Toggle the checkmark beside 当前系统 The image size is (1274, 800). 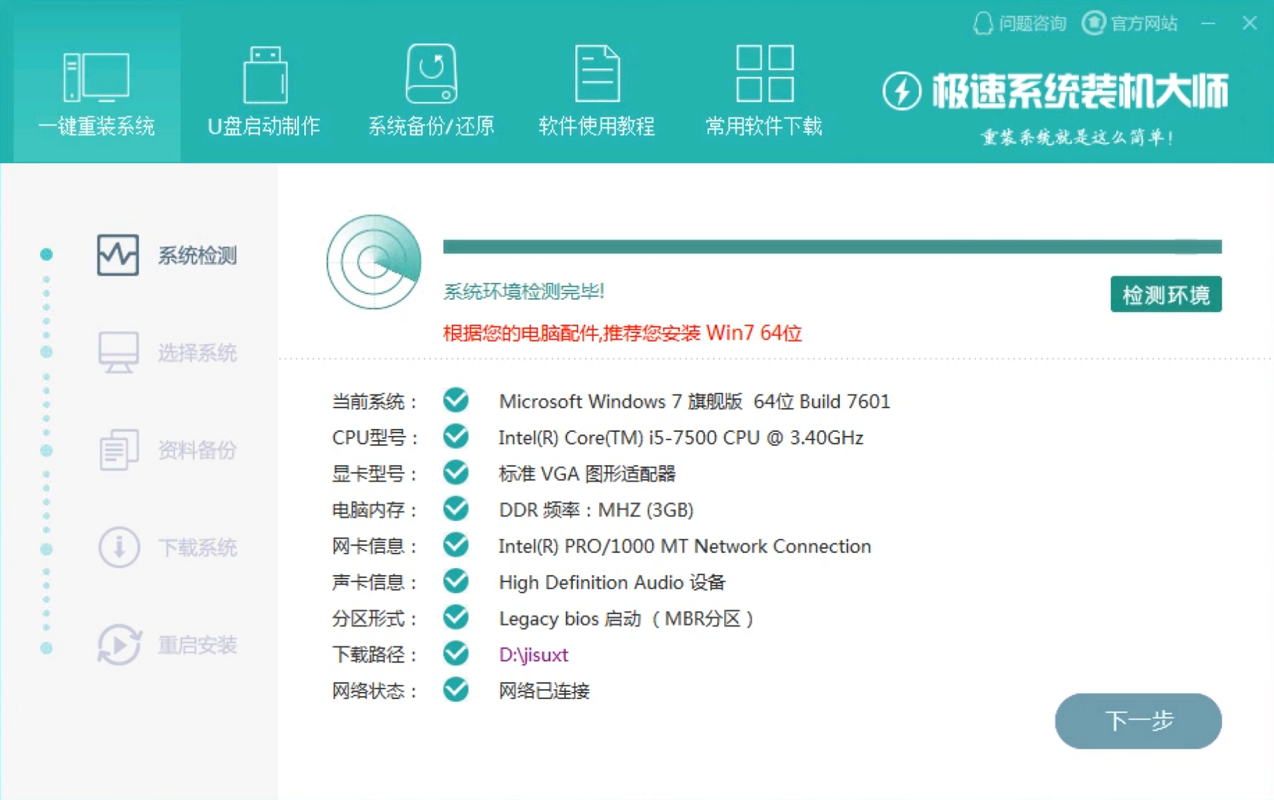455,399
